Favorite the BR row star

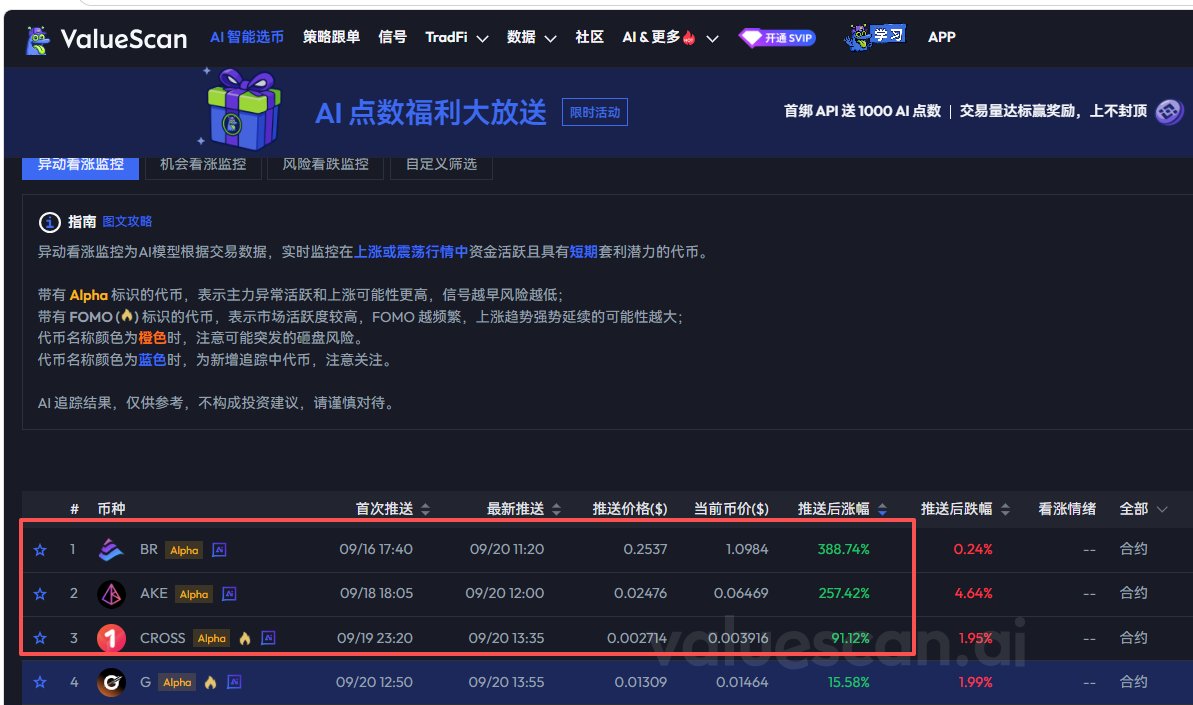click(x=40, y=550)
